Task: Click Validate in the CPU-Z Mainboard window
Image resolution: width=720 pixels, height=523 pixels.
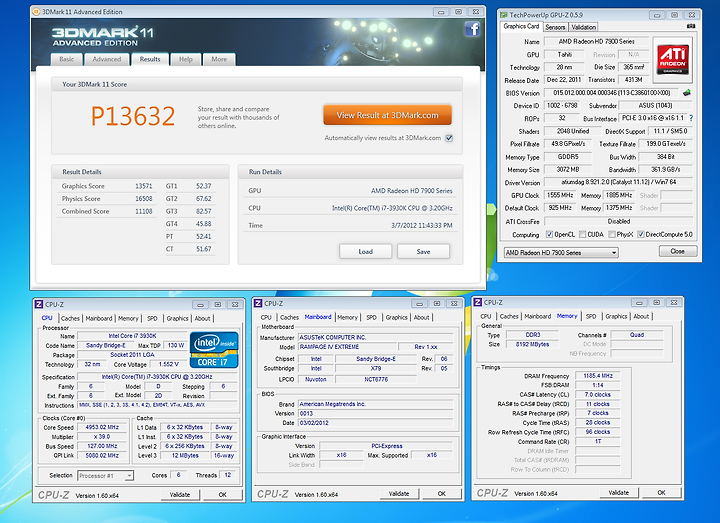Action: click(399, 494)
